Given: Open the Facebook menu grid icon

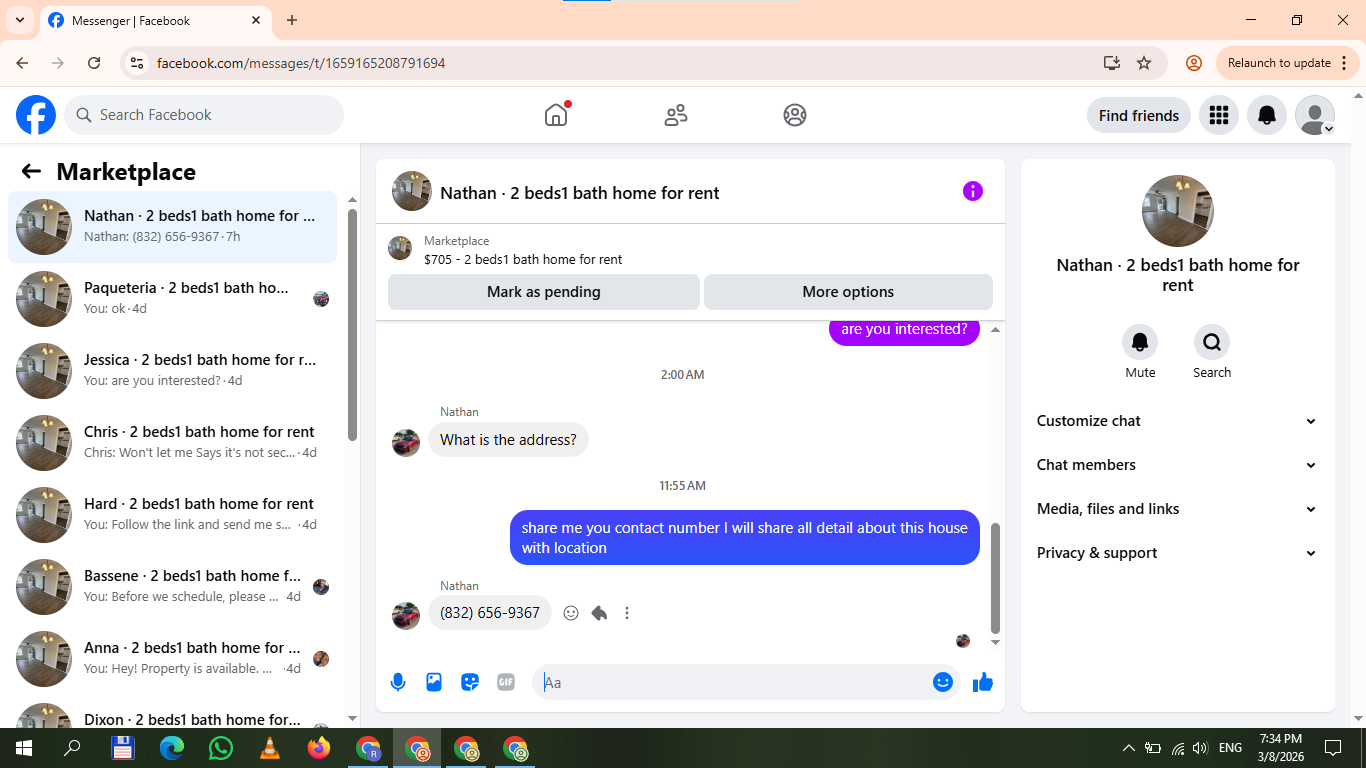Looking at the screenshot, I should coord(1218,115).
